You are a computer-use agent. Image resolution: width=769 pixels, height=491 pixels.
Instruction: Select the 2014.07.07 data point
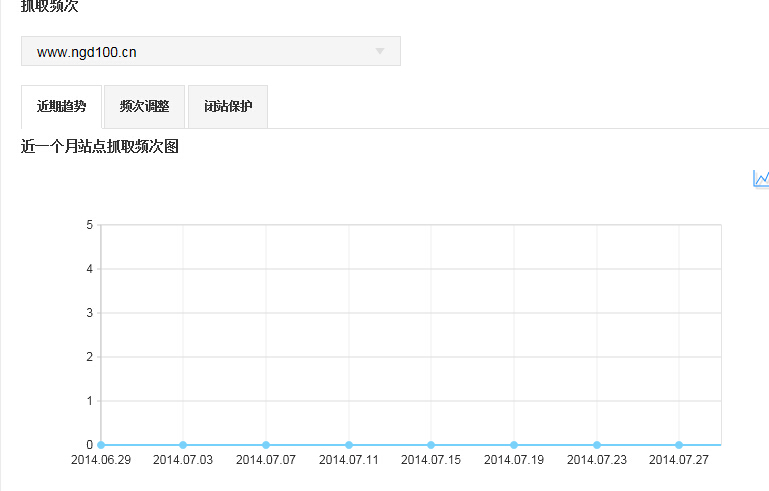tap(266, 445)
